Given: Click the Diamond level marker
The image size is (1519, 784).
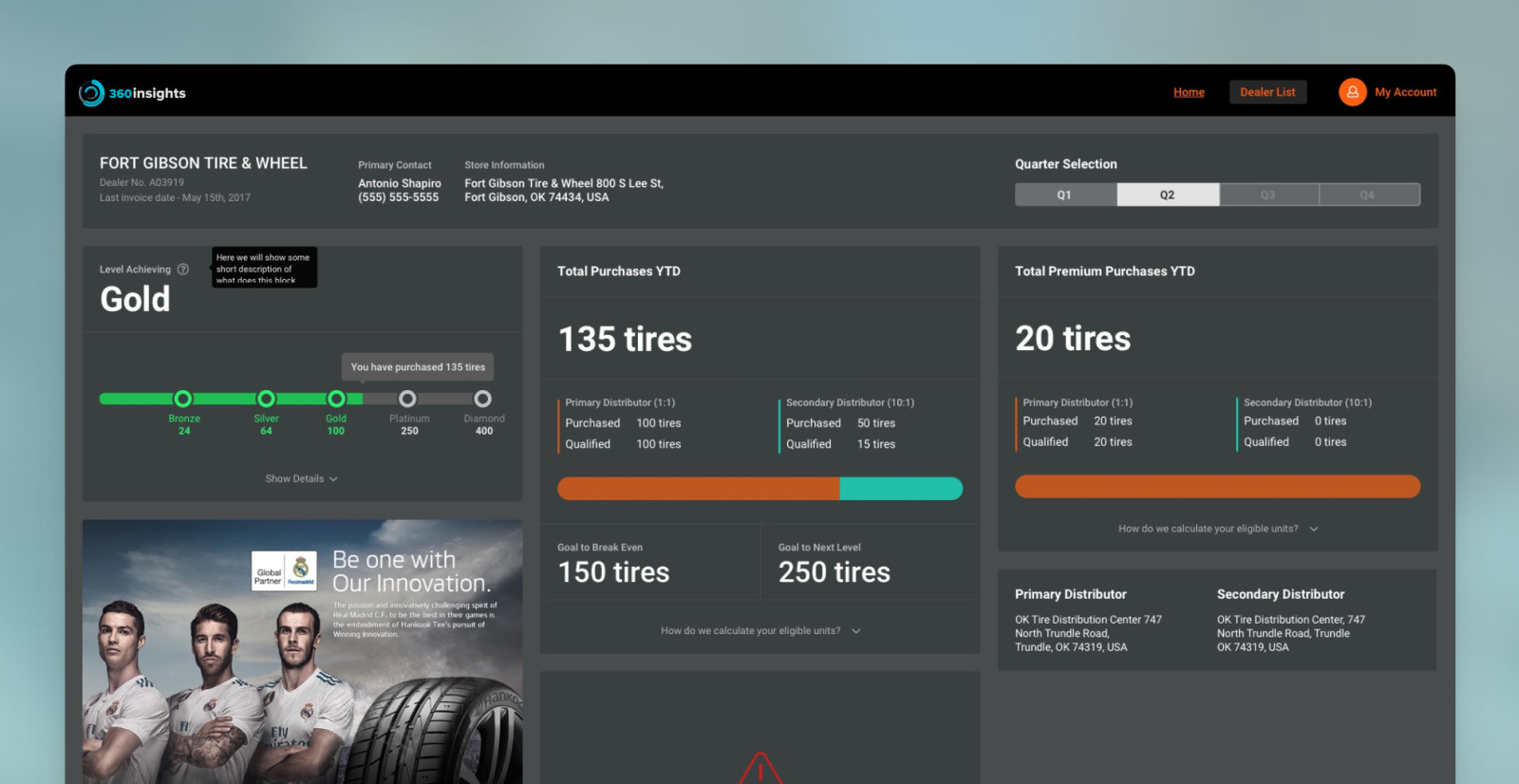Looking at the screenshot, I should click(483, 399).
